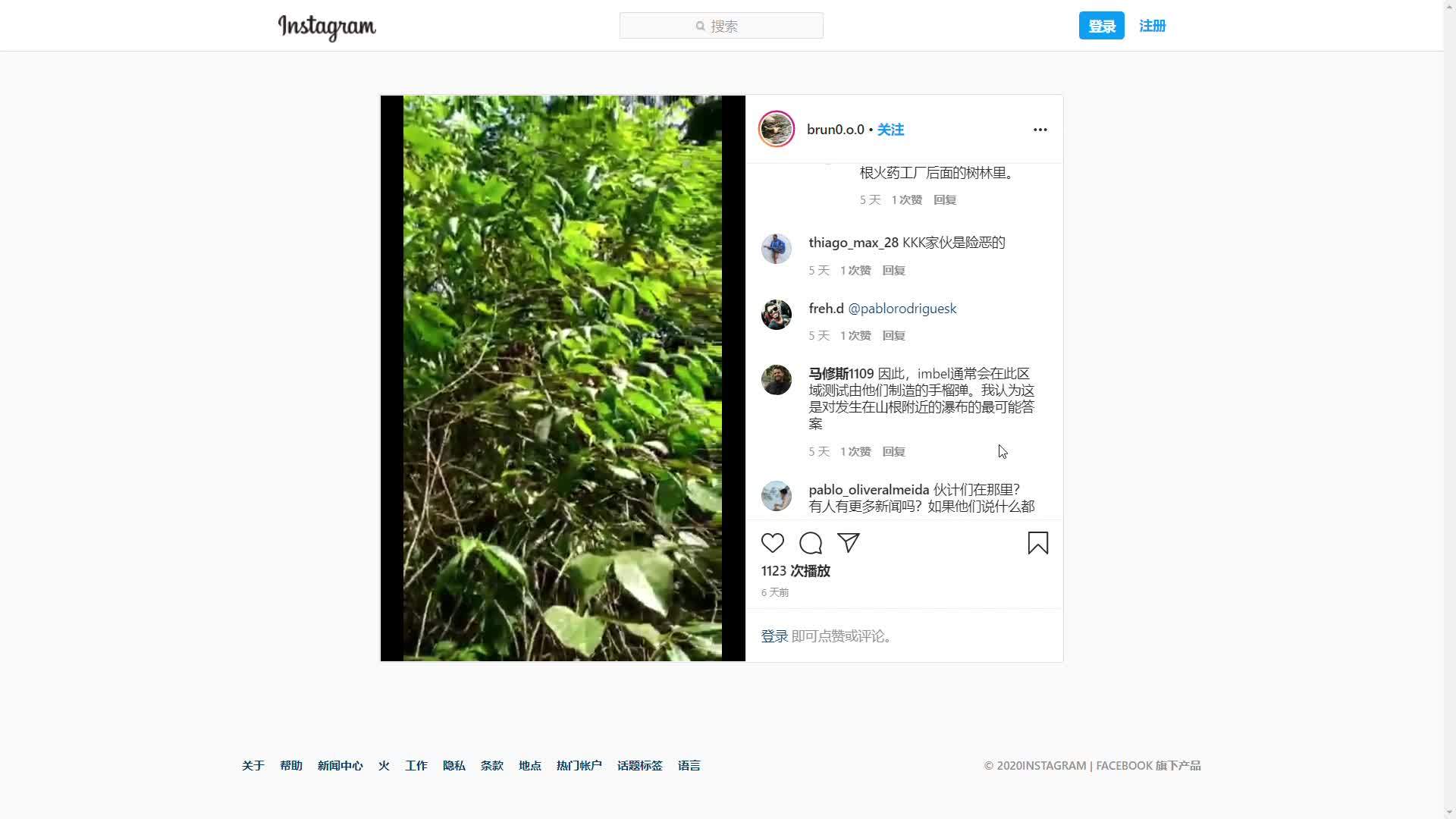Open 话题标签 hashtags footer link
Screen dimensions: 1456x819
pyautogui.click(x=639, y=766)
